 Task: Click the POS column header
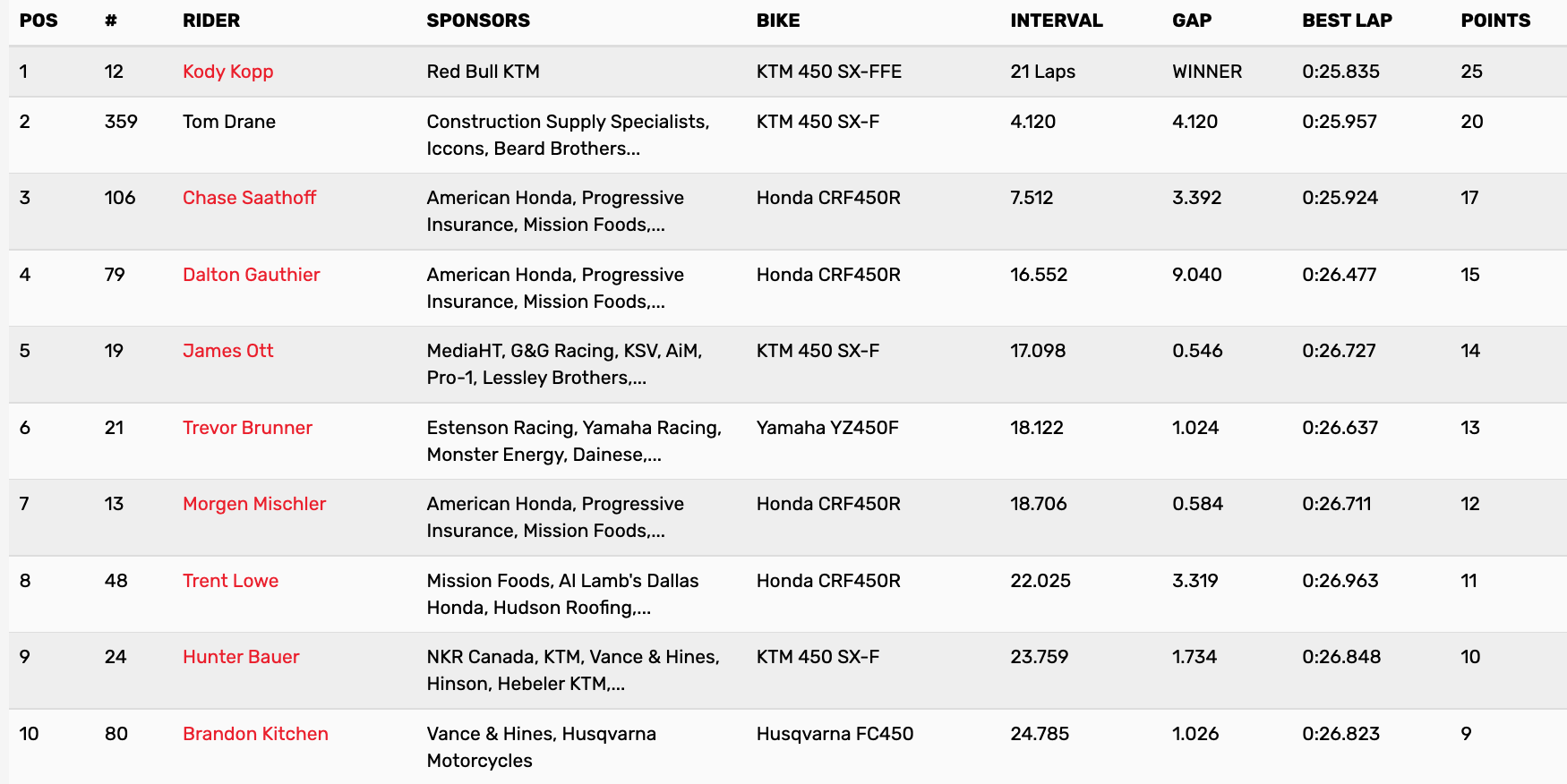click(39, 21)
